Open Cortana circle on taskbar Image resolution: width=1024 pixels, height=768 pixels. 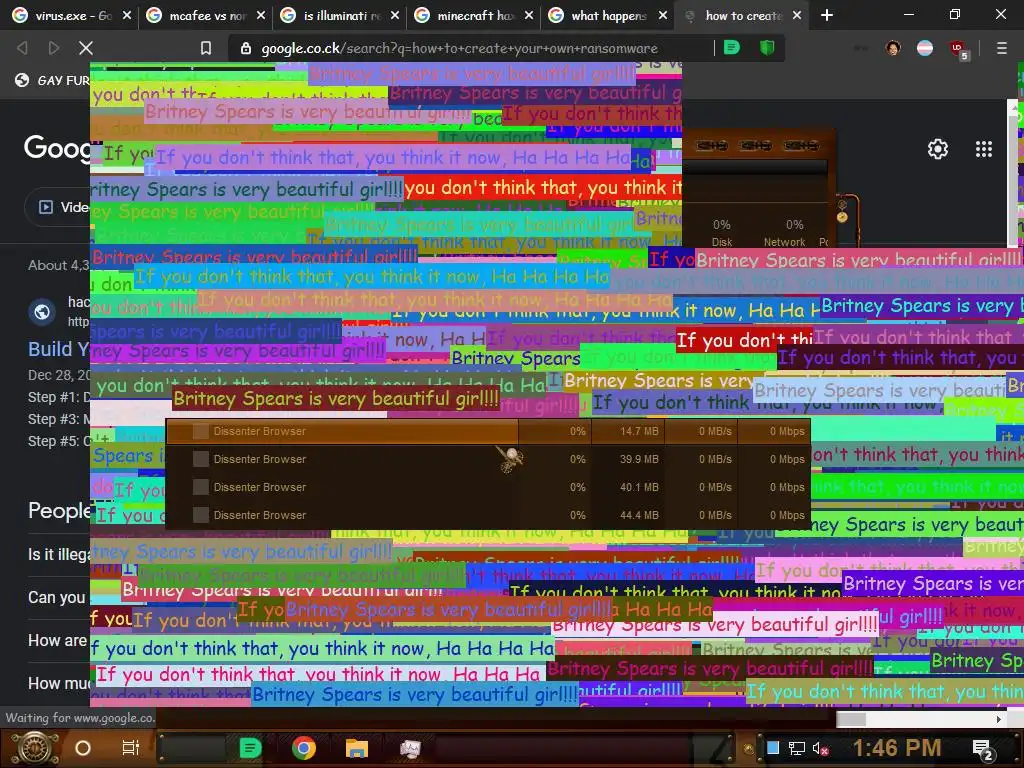click(x=83, y=748)
